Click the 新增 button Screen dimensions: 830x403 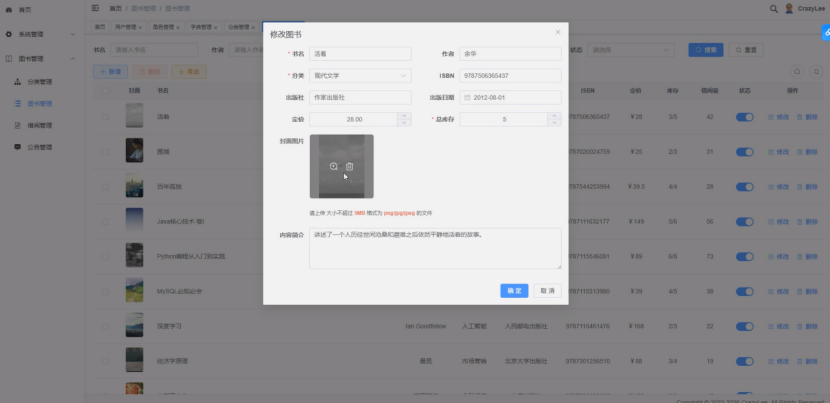(x=110, y=71)
